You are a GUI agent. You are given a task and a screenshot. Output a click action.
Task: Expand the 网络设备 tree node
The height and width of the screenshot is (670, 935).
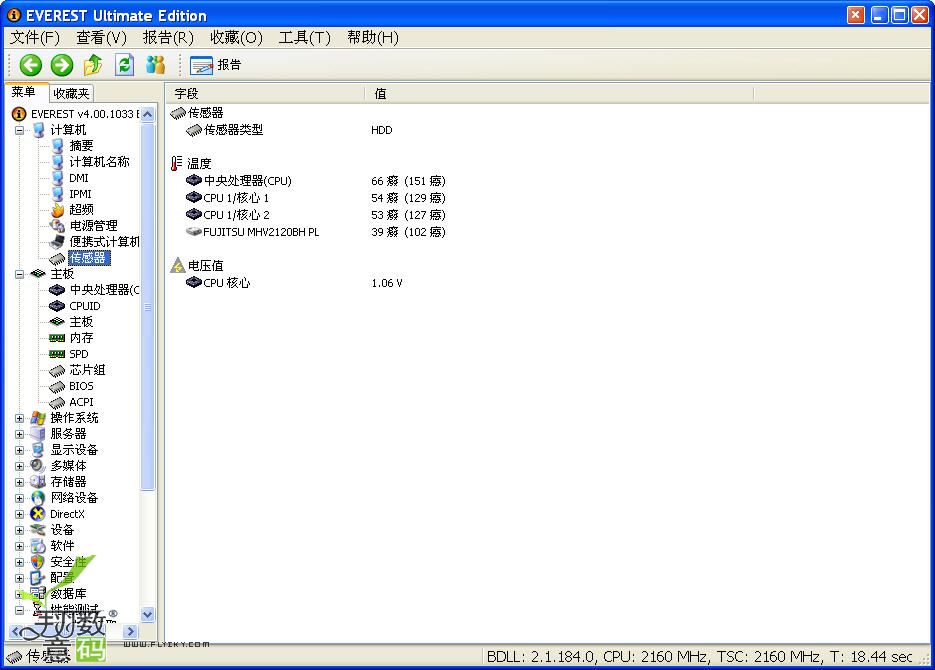[x=20, y=498]
